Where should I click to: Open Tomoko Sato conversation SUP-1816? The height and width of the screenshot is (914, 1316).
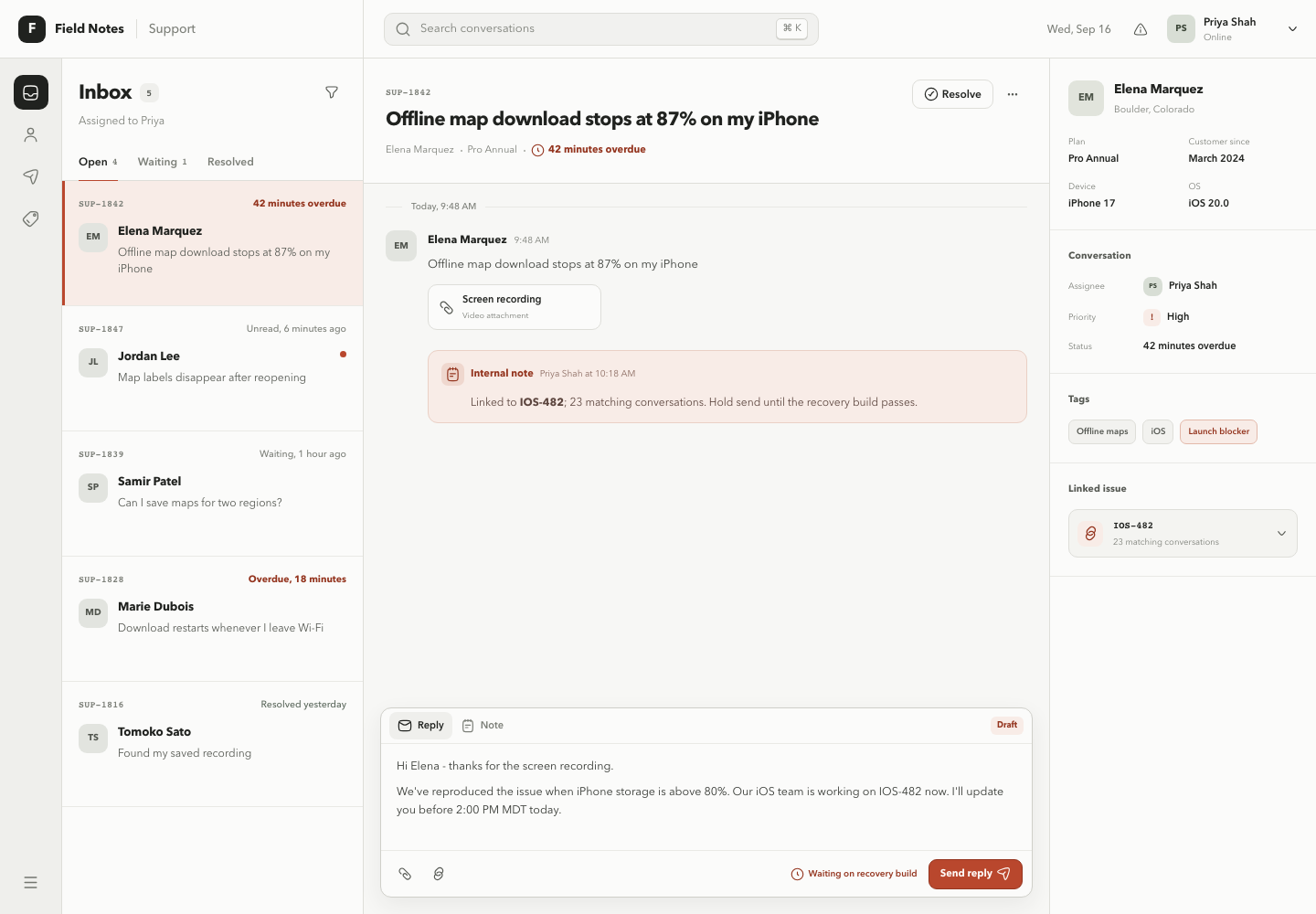click(x=213, y=744)
